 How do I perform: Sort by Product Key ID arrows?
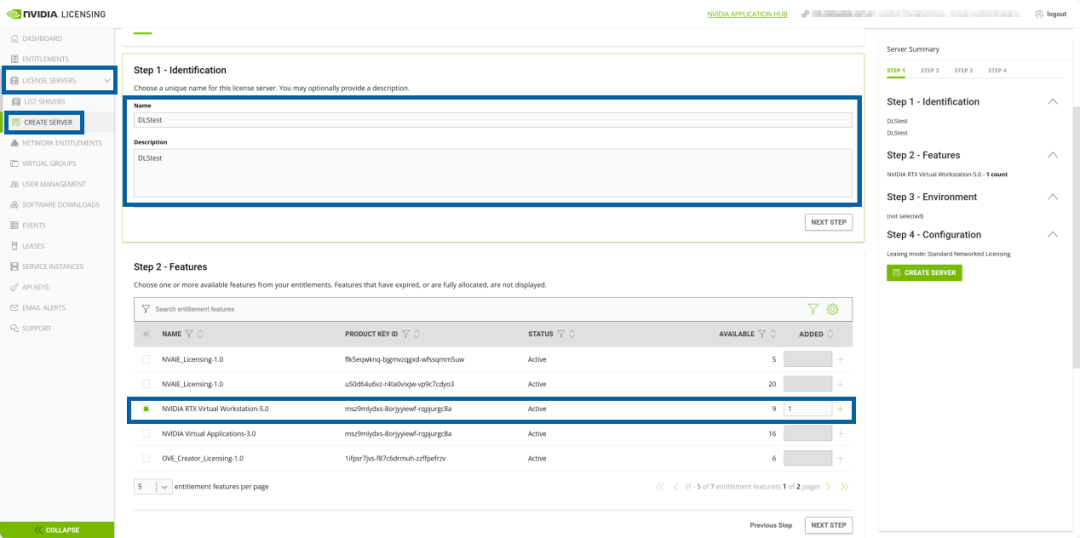pos(417,334)
